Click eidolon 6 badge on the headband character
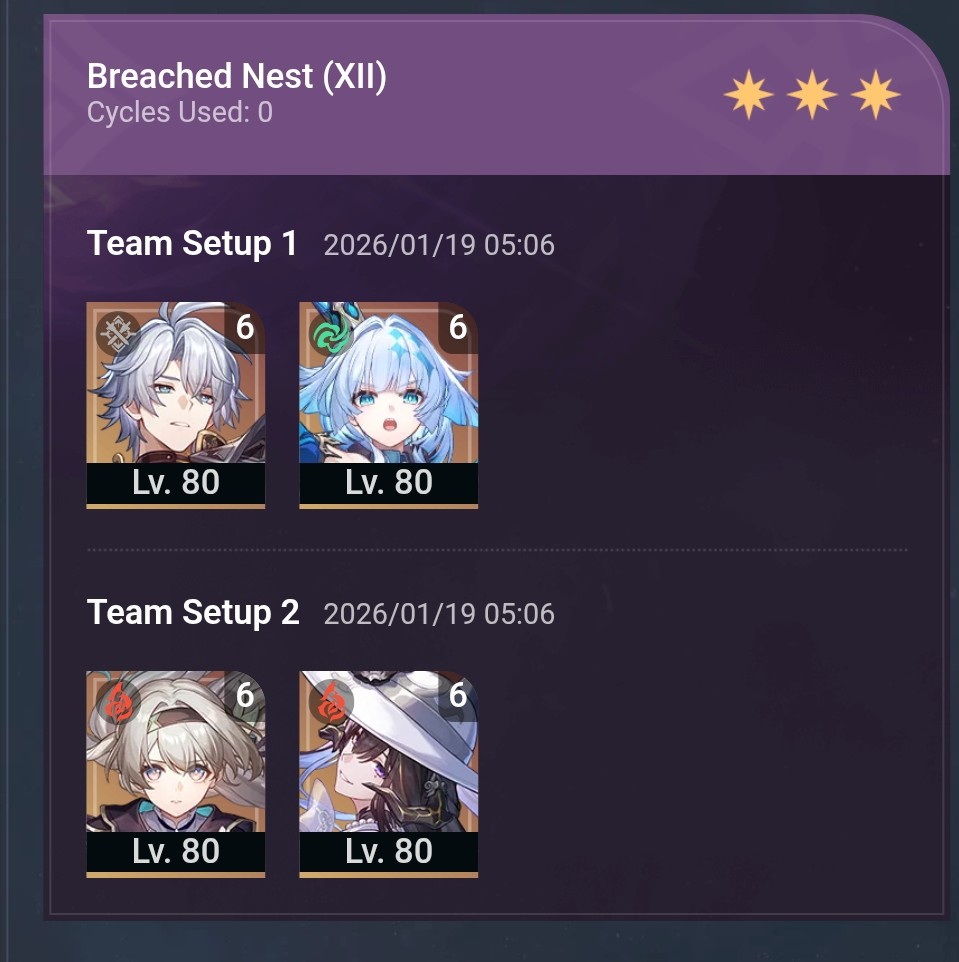 coord(245,696)
